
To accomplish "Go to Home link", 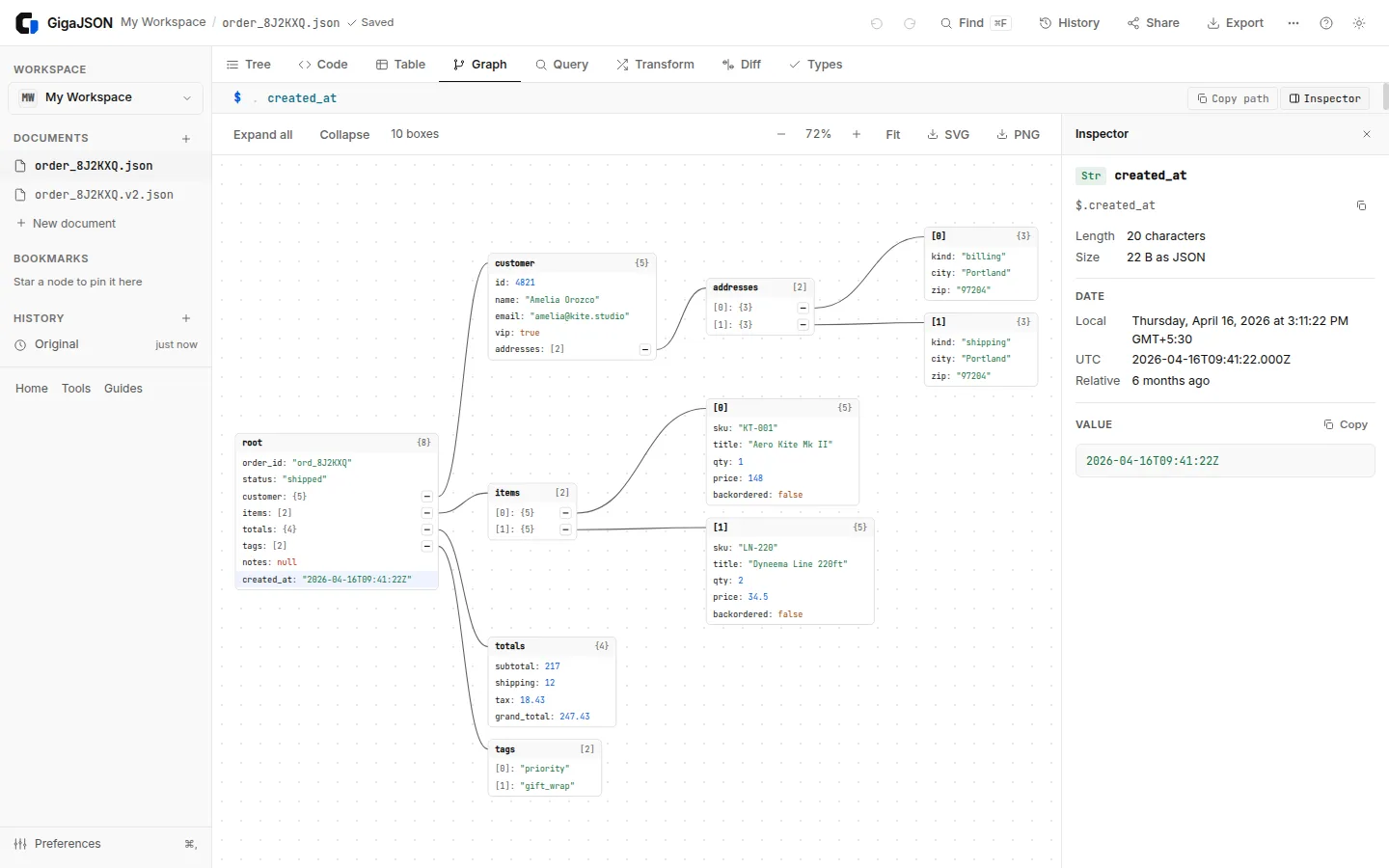I will click(x=32, y=389).
